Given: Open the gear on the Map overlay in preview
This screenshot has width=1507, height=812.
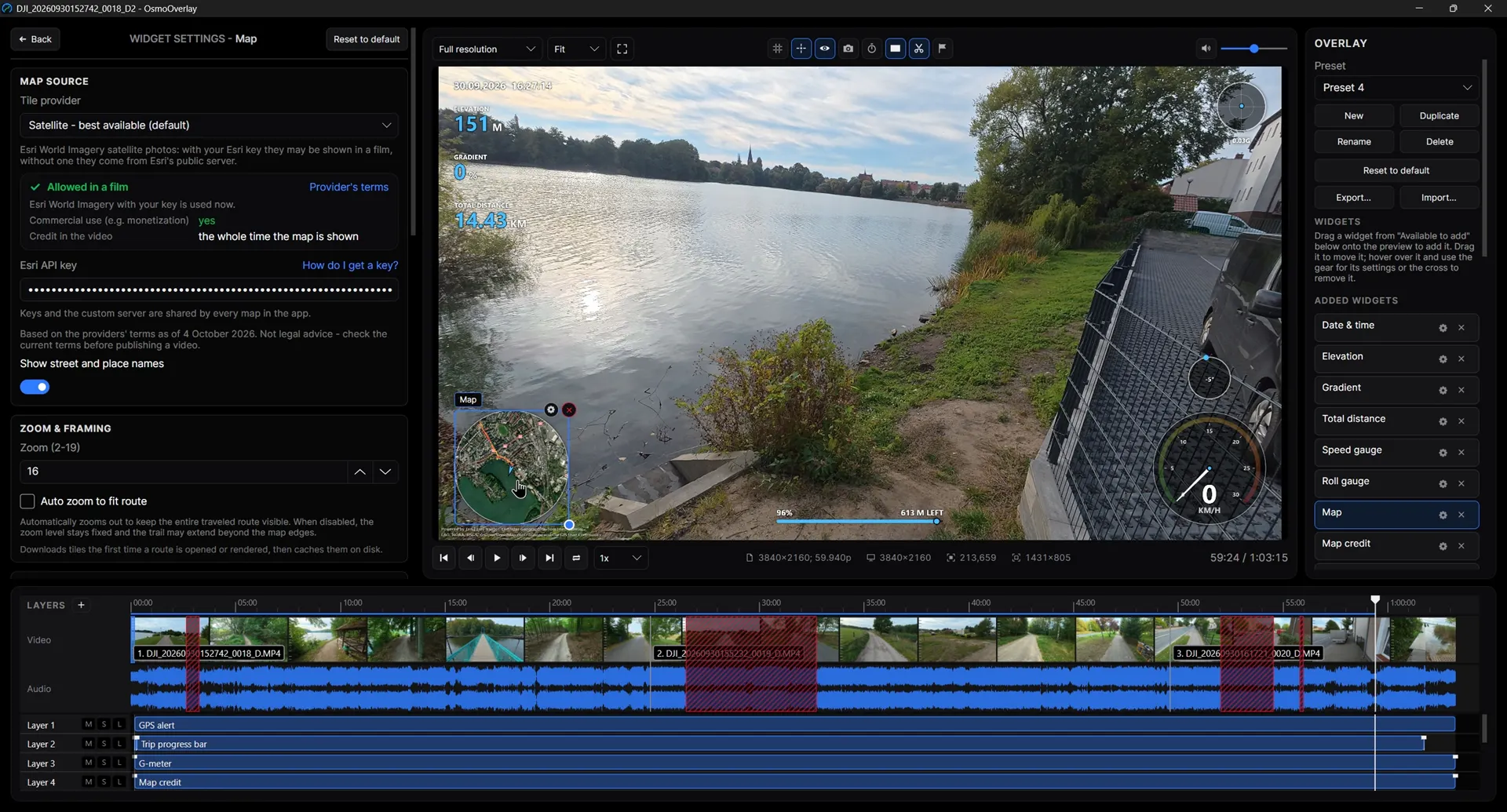Looking at the screenshot, I should [551, 410].
